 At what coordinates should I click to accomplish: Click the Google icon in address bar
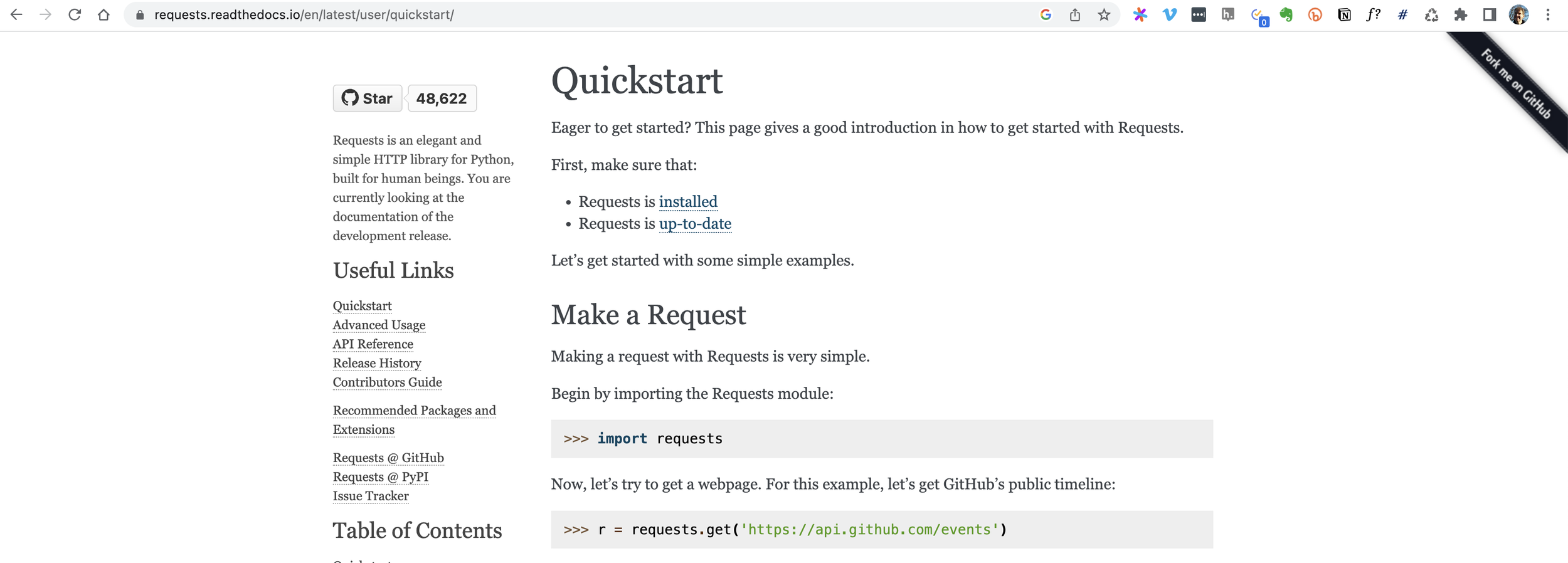tap(1046, 14)
